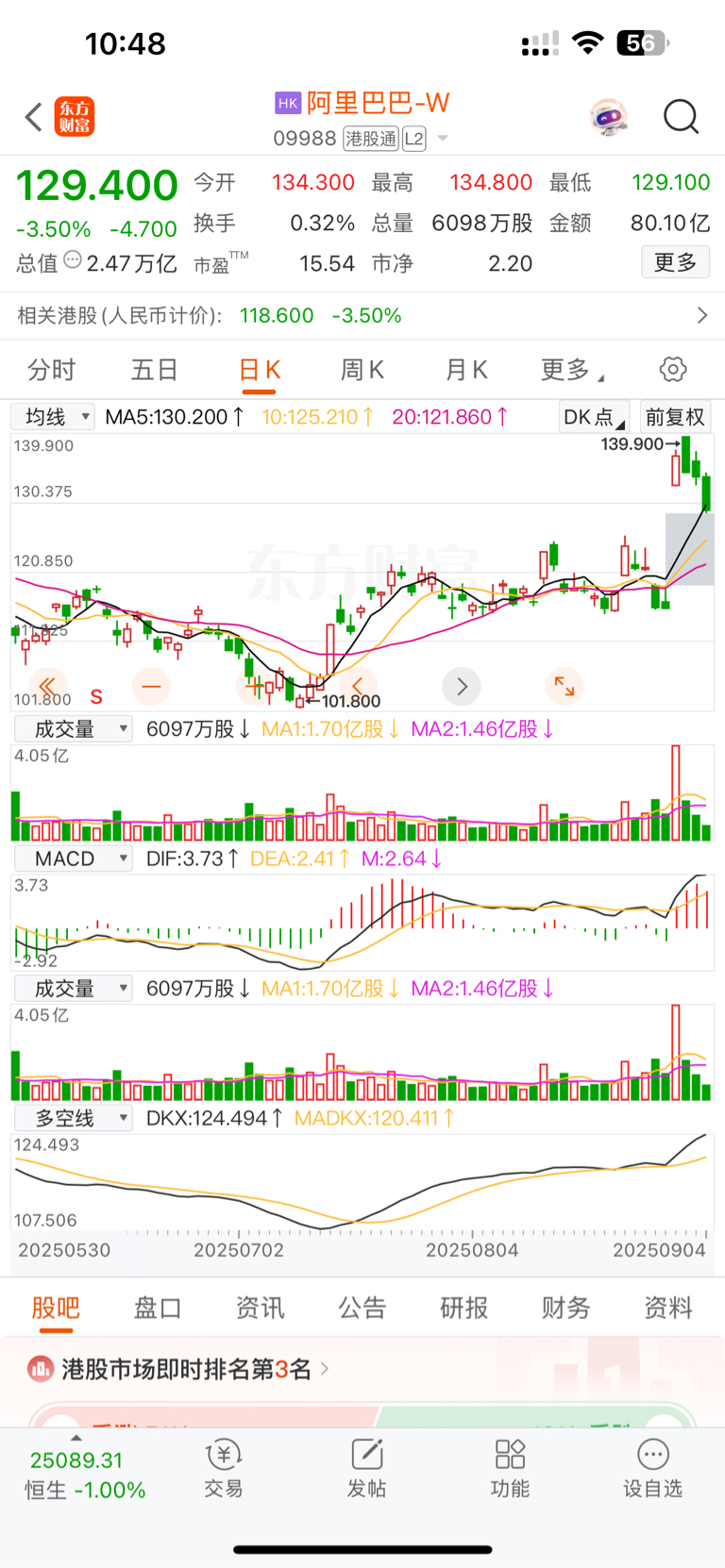
Task: Open the 均线 indicator dropdown
Action: click(53, 417)
